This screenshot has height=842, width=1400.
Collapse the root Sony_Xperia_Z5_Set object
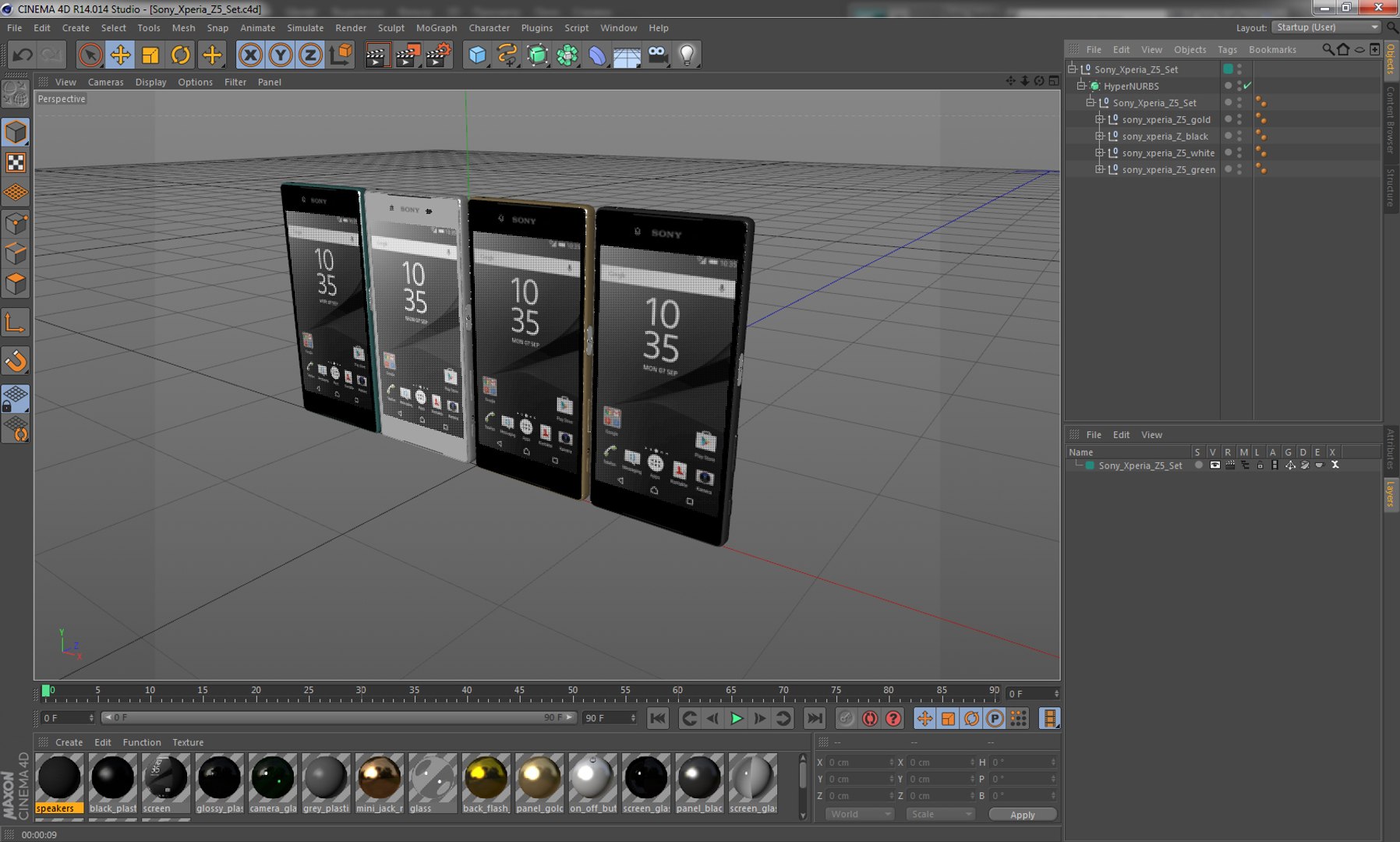1072,69
